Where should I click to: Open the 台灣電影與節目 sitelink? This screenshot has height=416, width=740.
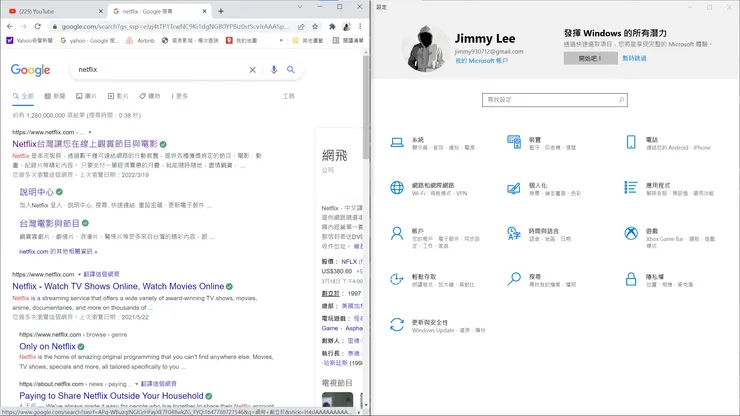pos(50,223)
